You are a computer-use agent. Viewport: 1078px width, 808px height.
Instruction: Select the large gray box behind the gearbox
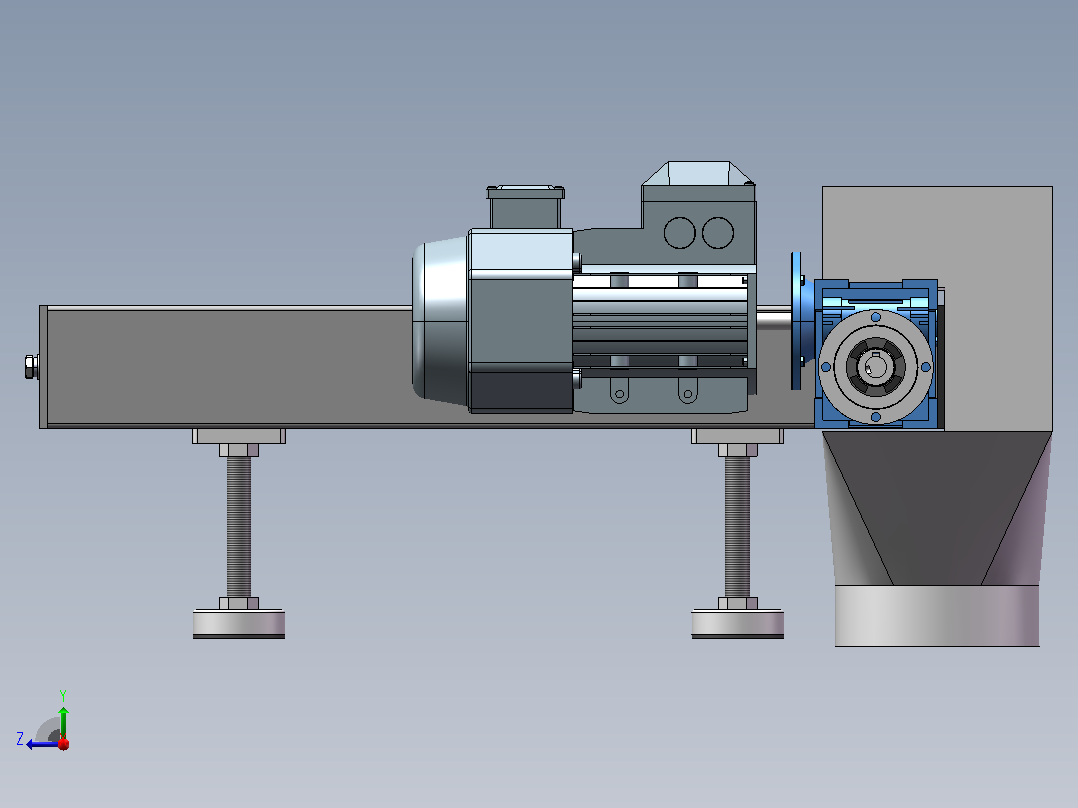point(990,241)
